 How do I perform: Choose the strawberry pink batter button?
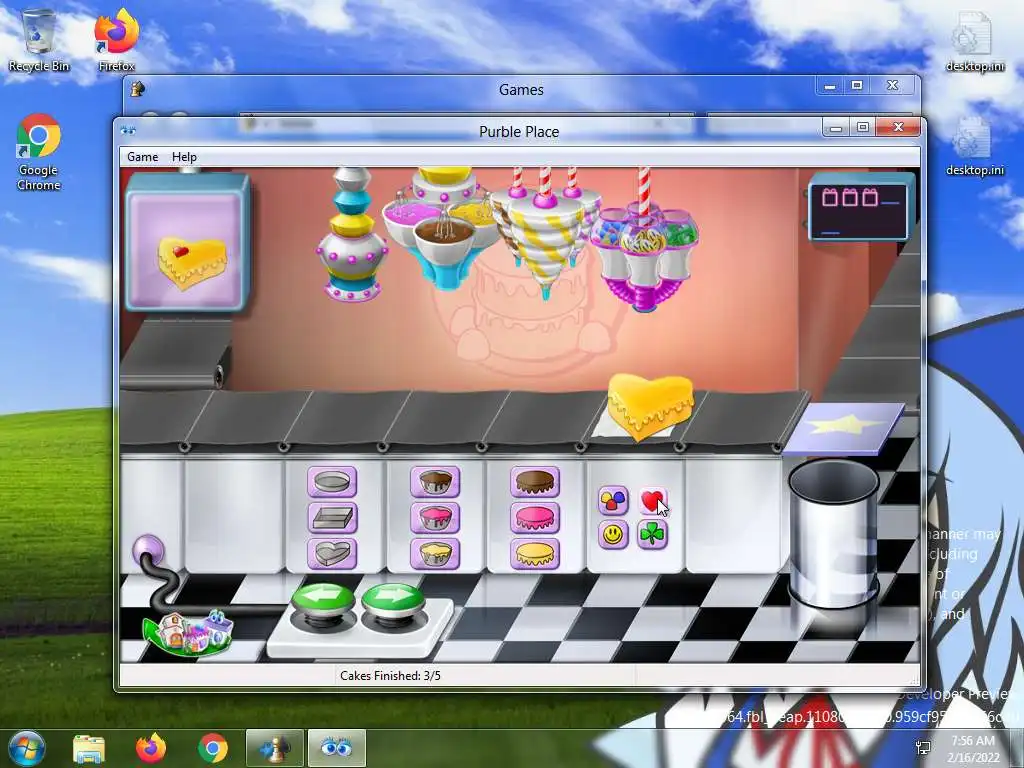click(435, 518)
